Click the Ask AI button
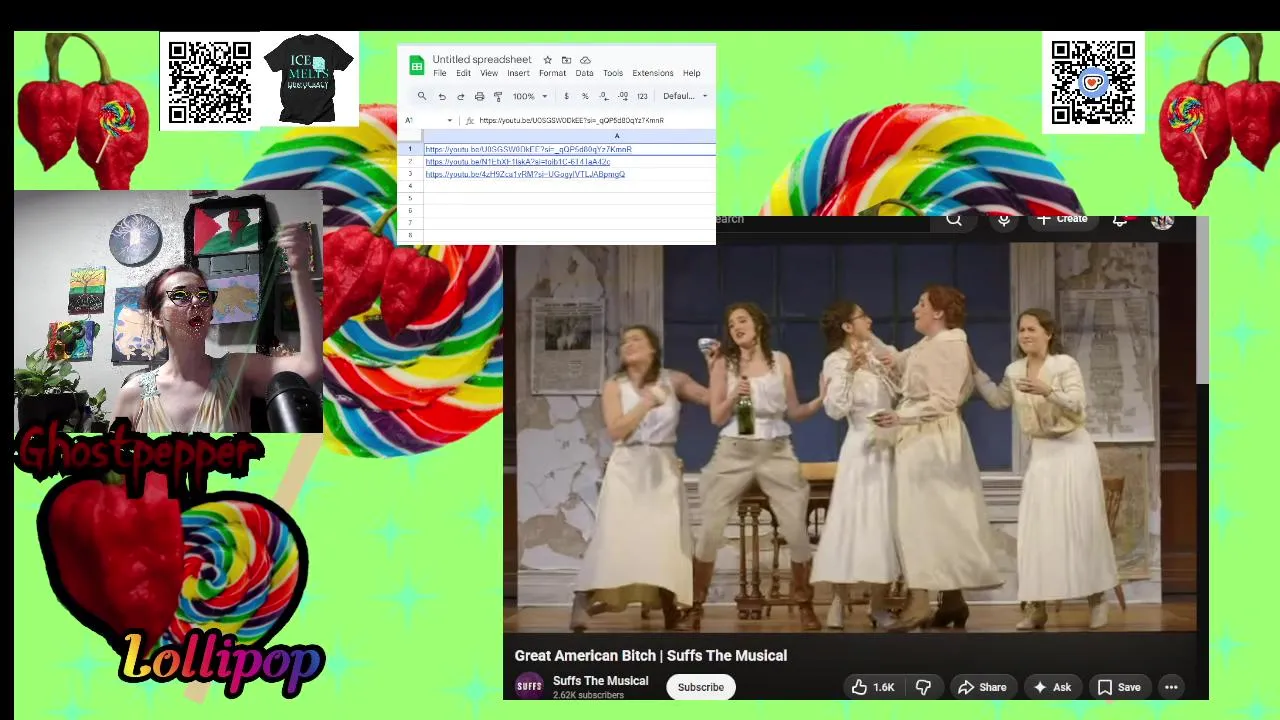Image resolution: width=1280 pixels, height=720 pixels. [x=1052, y=687]
